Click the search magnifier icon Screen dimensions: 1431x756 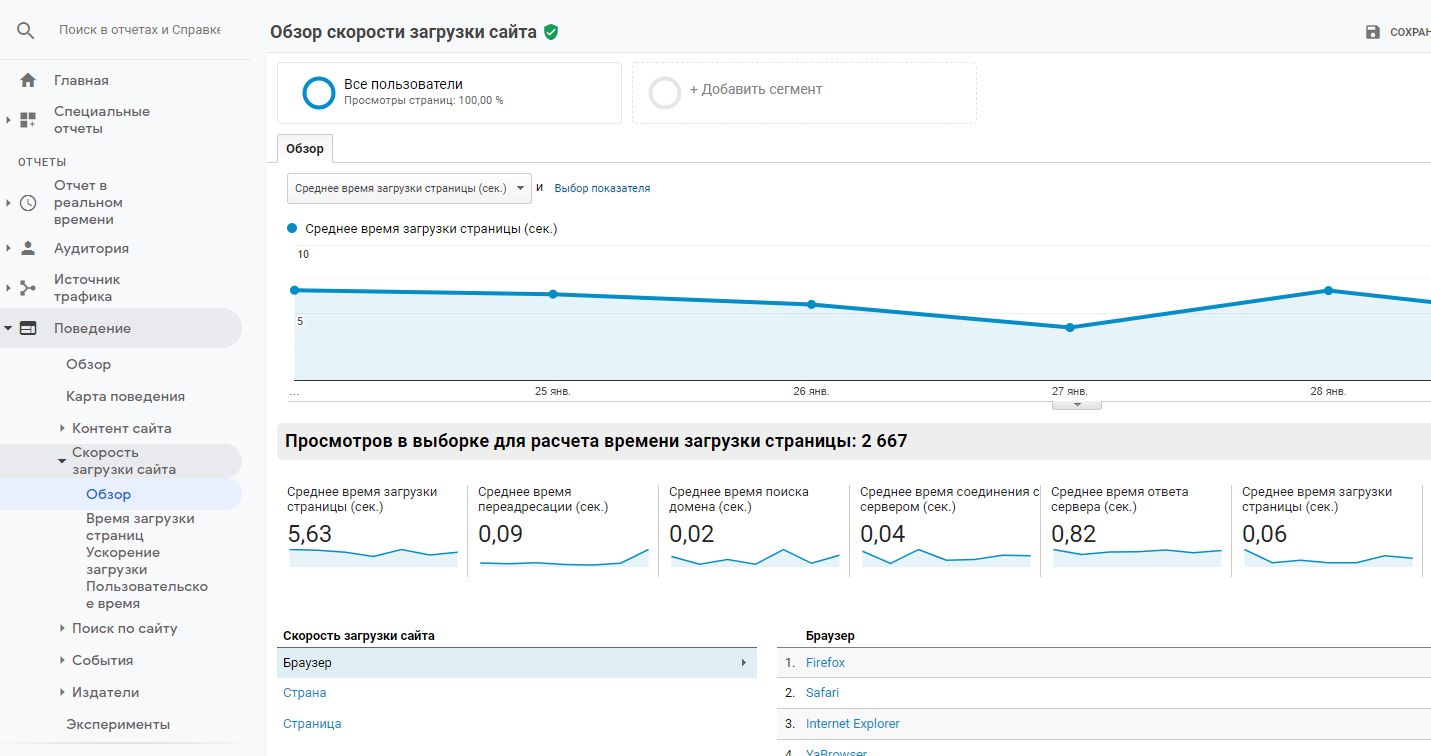point(26,30)
